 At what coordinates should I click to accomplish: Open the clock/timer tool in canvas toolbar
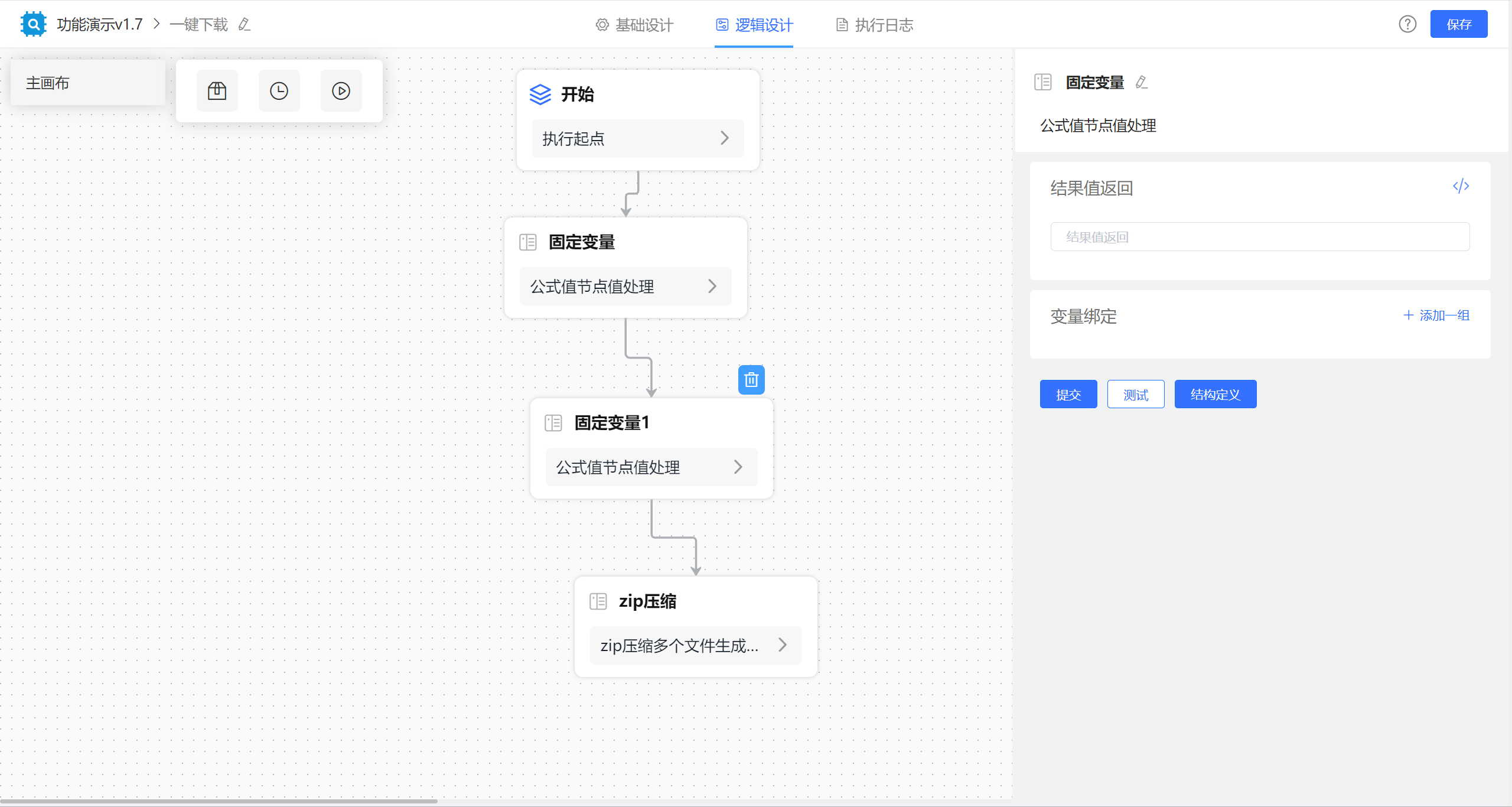[279, 90]
